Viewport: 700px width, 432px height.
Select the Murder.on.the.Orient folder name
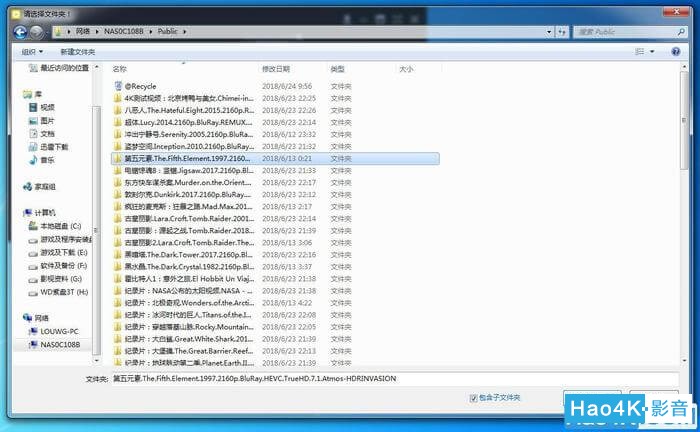188,182
